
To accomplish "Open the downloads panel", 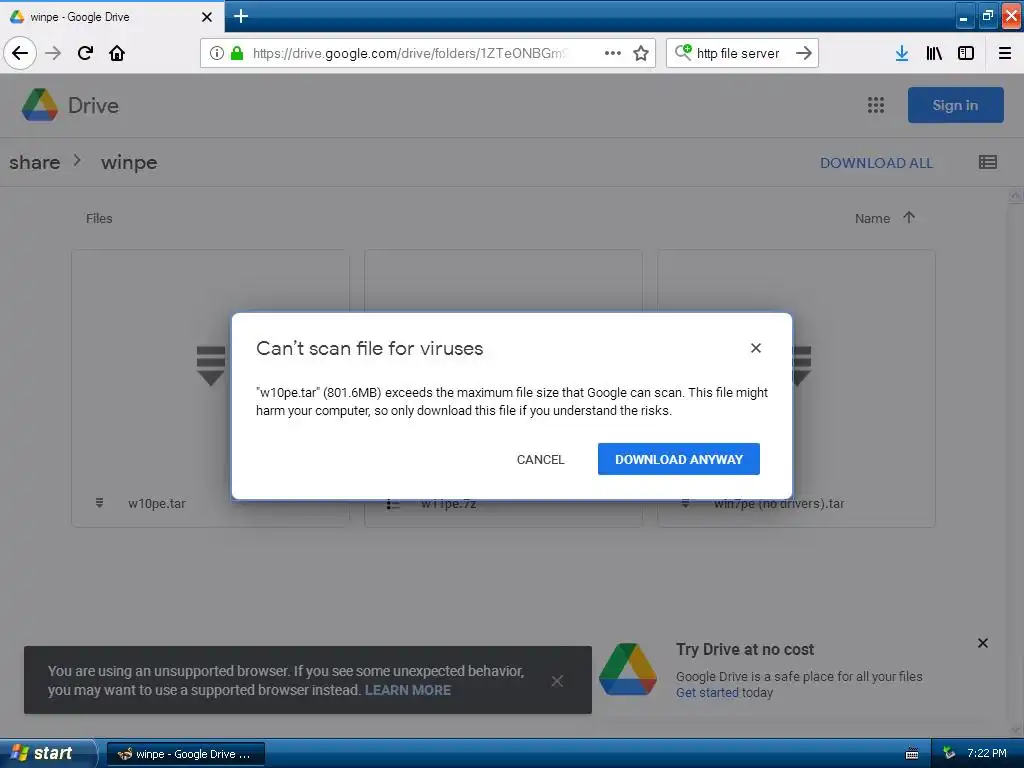I will [902, 53].
